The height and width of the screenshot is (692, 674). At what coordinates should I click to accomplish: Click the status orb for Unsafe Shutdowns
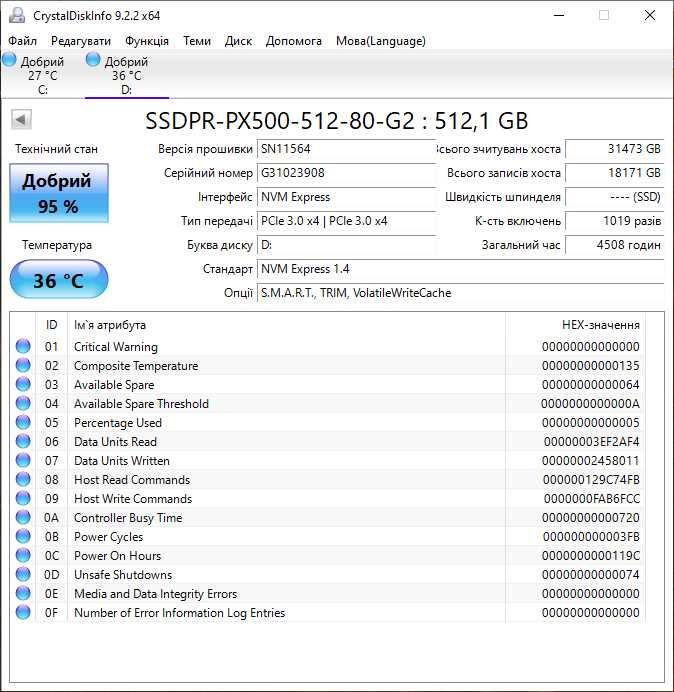tap(23, 574)
